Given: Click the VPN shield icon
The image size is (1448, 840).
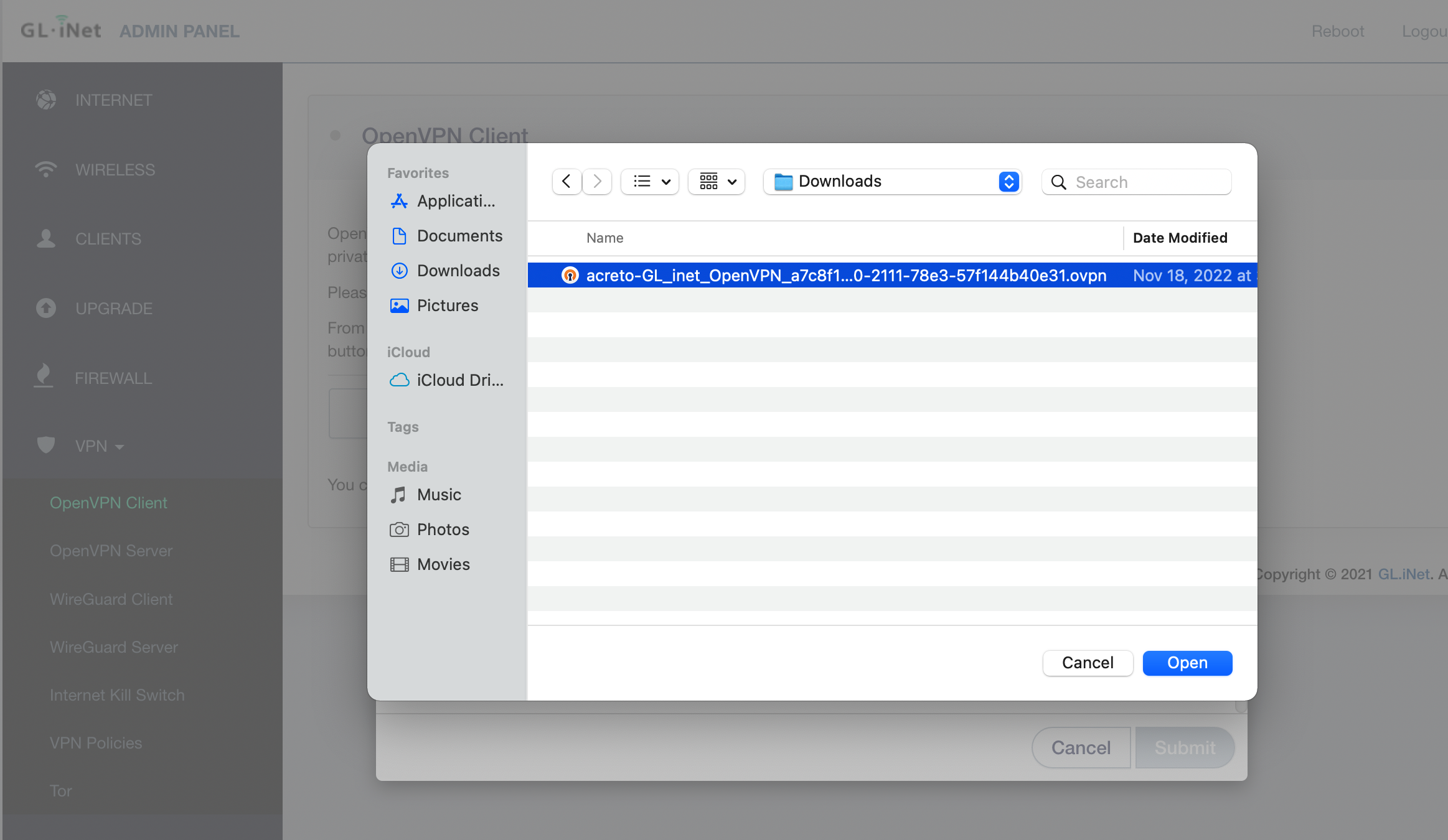Looking at the screenshot, I should 46,445.
